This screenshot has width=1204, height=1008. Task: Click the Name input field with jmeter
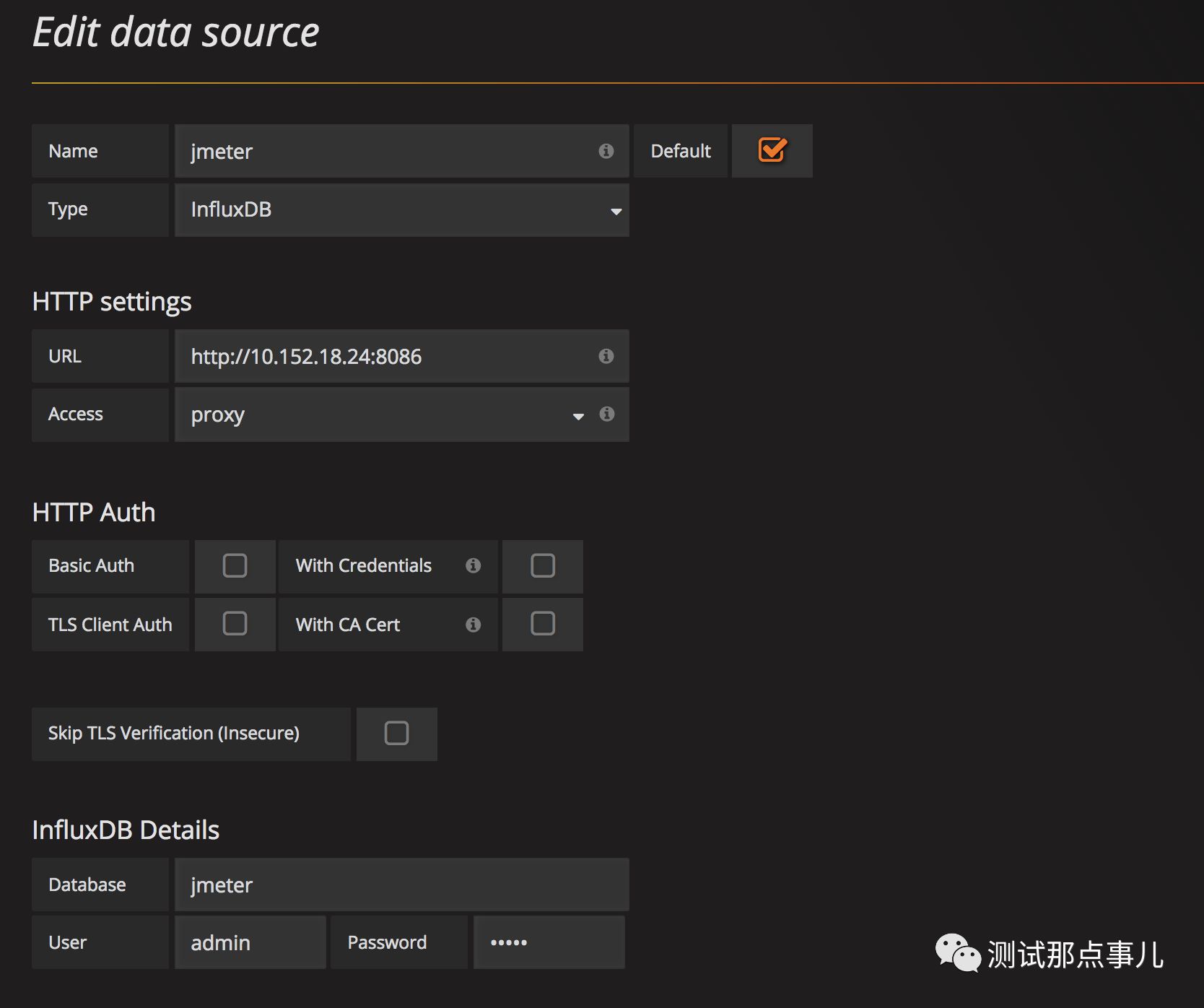402,151
